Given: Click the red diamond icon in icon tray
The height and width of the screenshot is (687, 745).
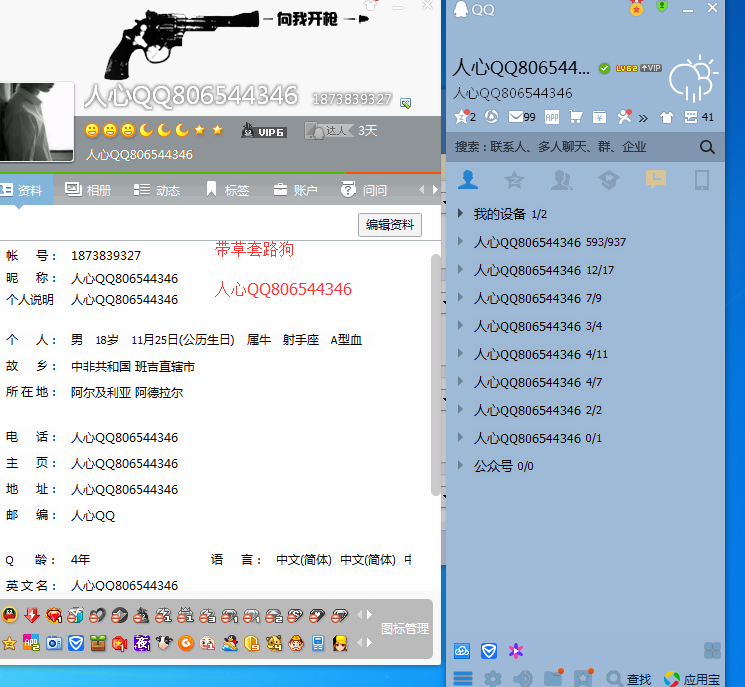Looking at the screenshot, I should pos(54,615).
